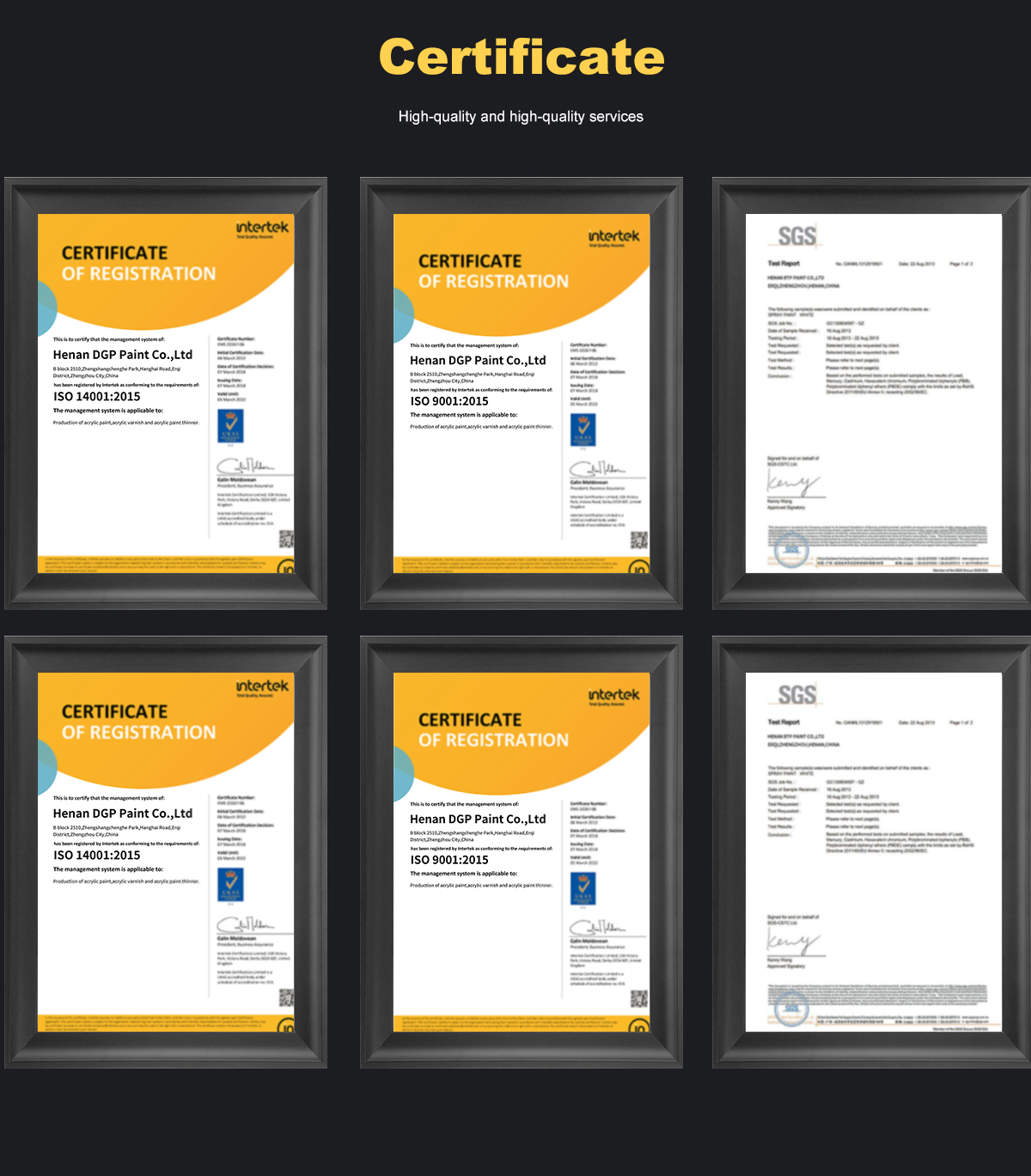Image resolution: width=1031 pixels, height=1176 pixels.
Task: Click "Henan DGP Paint Co.,Ltd" on top-row ISO 14001 certificate
Action: coord(123,355)
